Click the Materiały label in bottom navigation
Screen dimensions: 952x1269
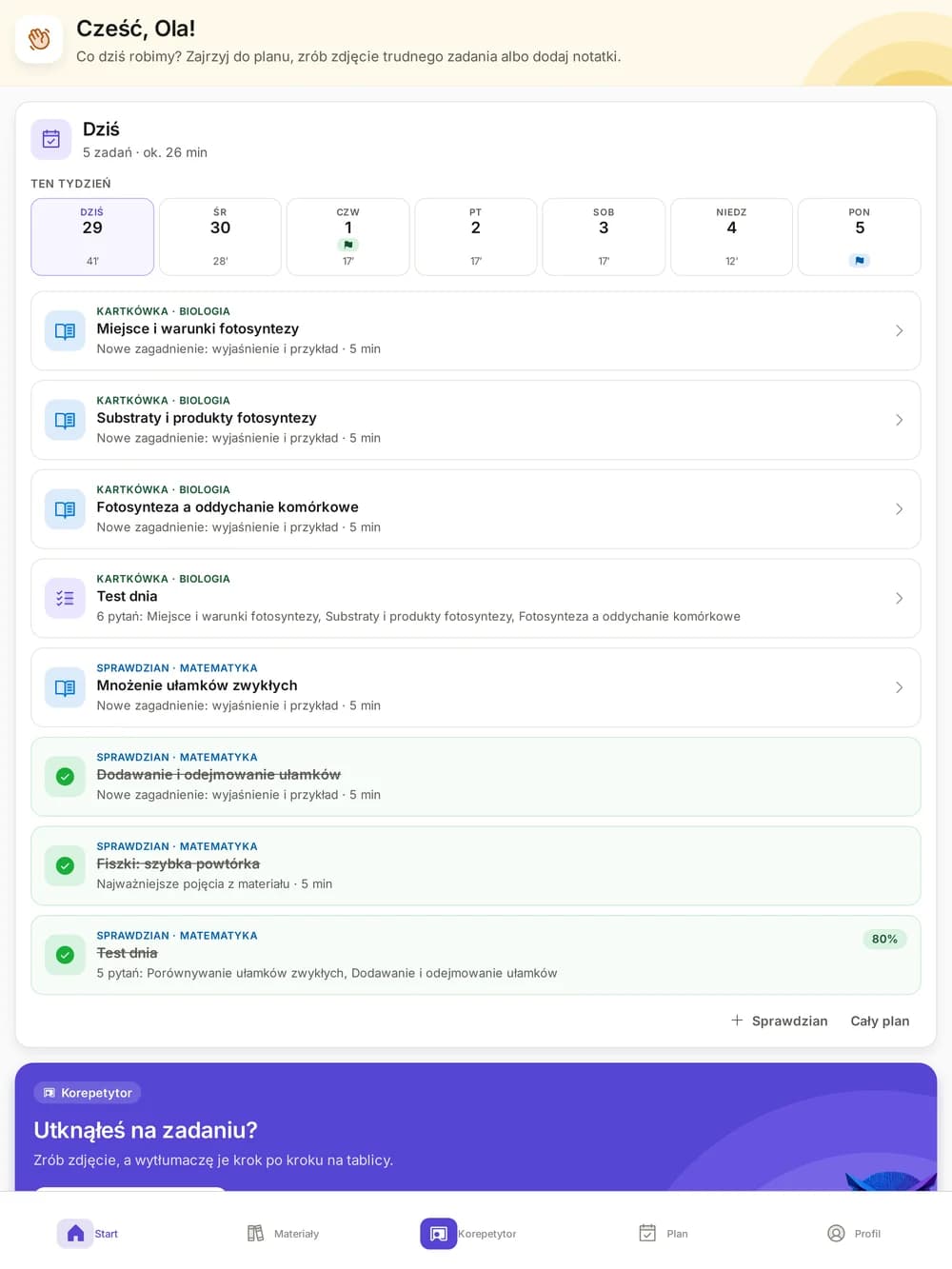tap(296, 1234)
